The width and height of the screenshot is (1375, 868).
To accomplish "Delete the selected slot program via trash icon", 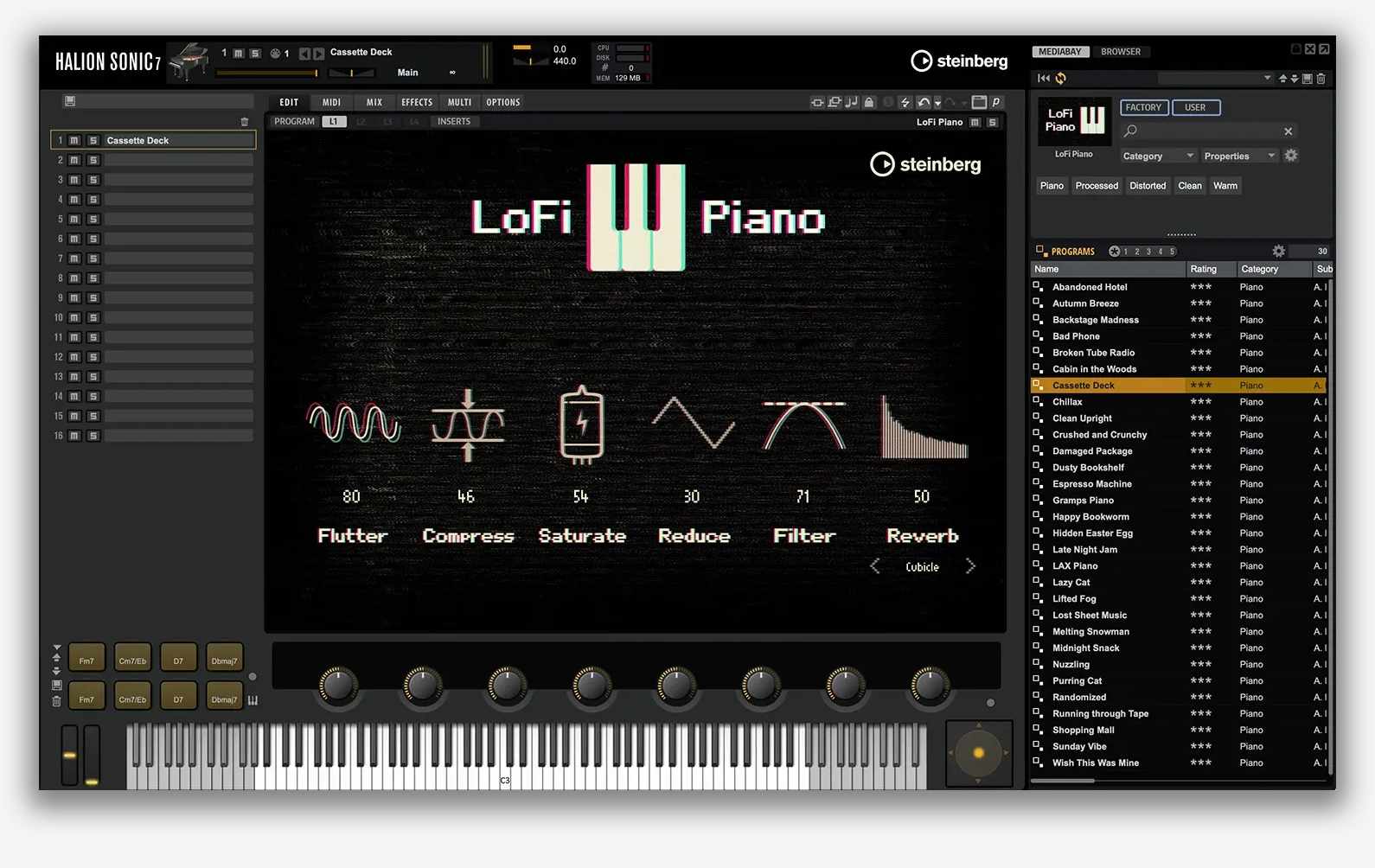I will click(245, 122).
